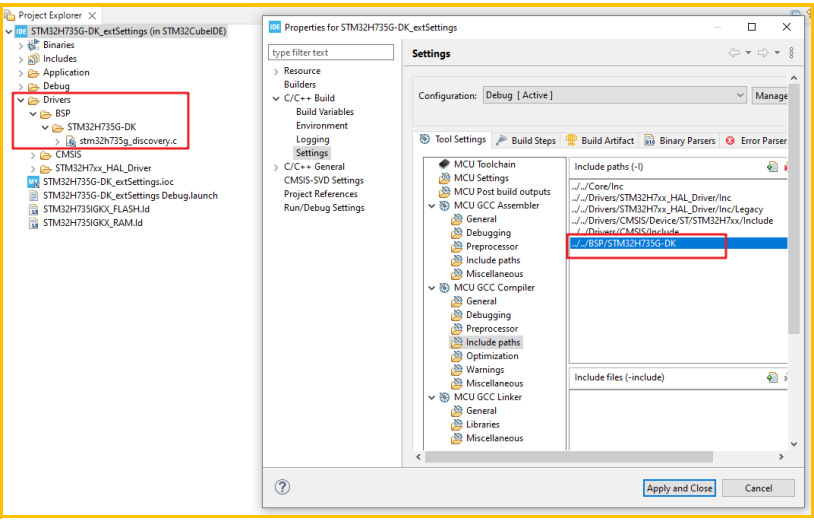Click the Manage configurations button
Viewport: 814px width, 520px height.
point(770,95)
